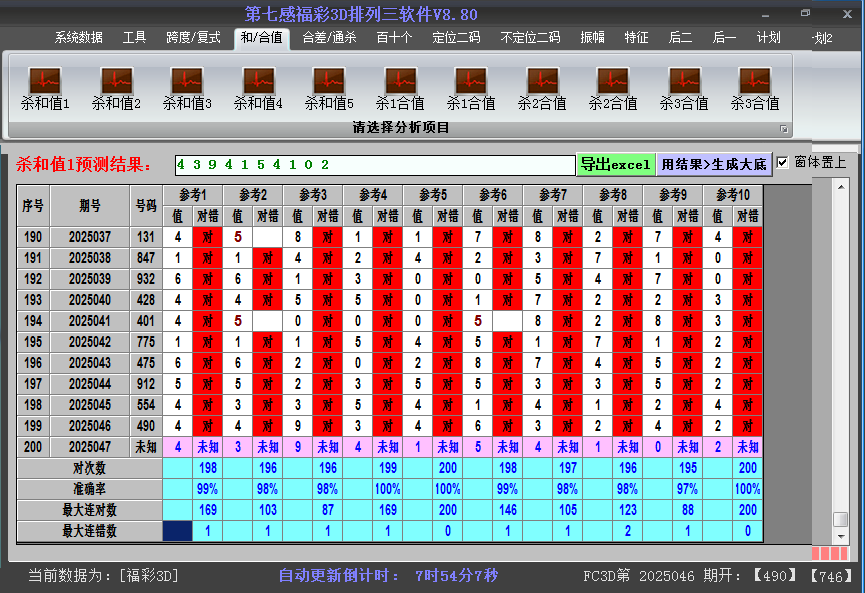
Task: Switch to the 跨度/复式 tab
Action: [193, 38]
